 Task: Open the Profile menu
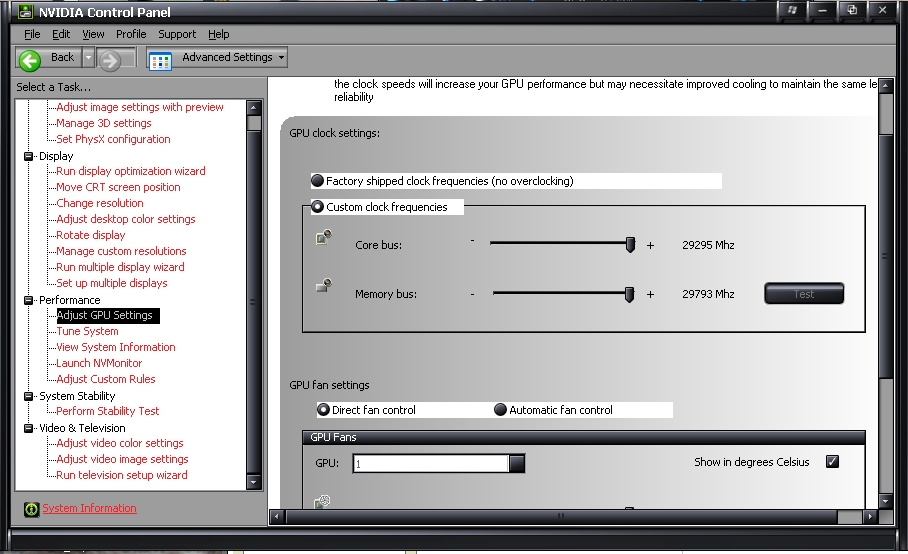(131, 34)
